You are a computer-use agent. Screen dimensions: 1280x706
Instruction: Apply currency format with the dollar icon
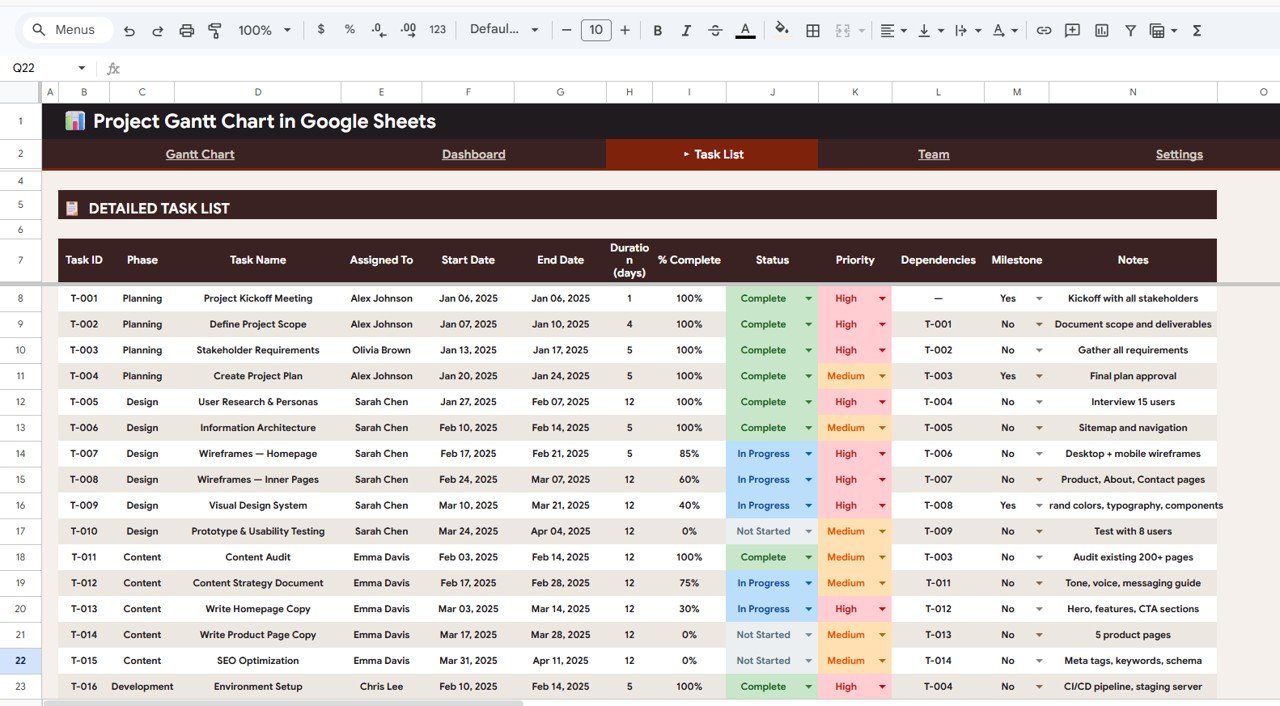point(321,30)
